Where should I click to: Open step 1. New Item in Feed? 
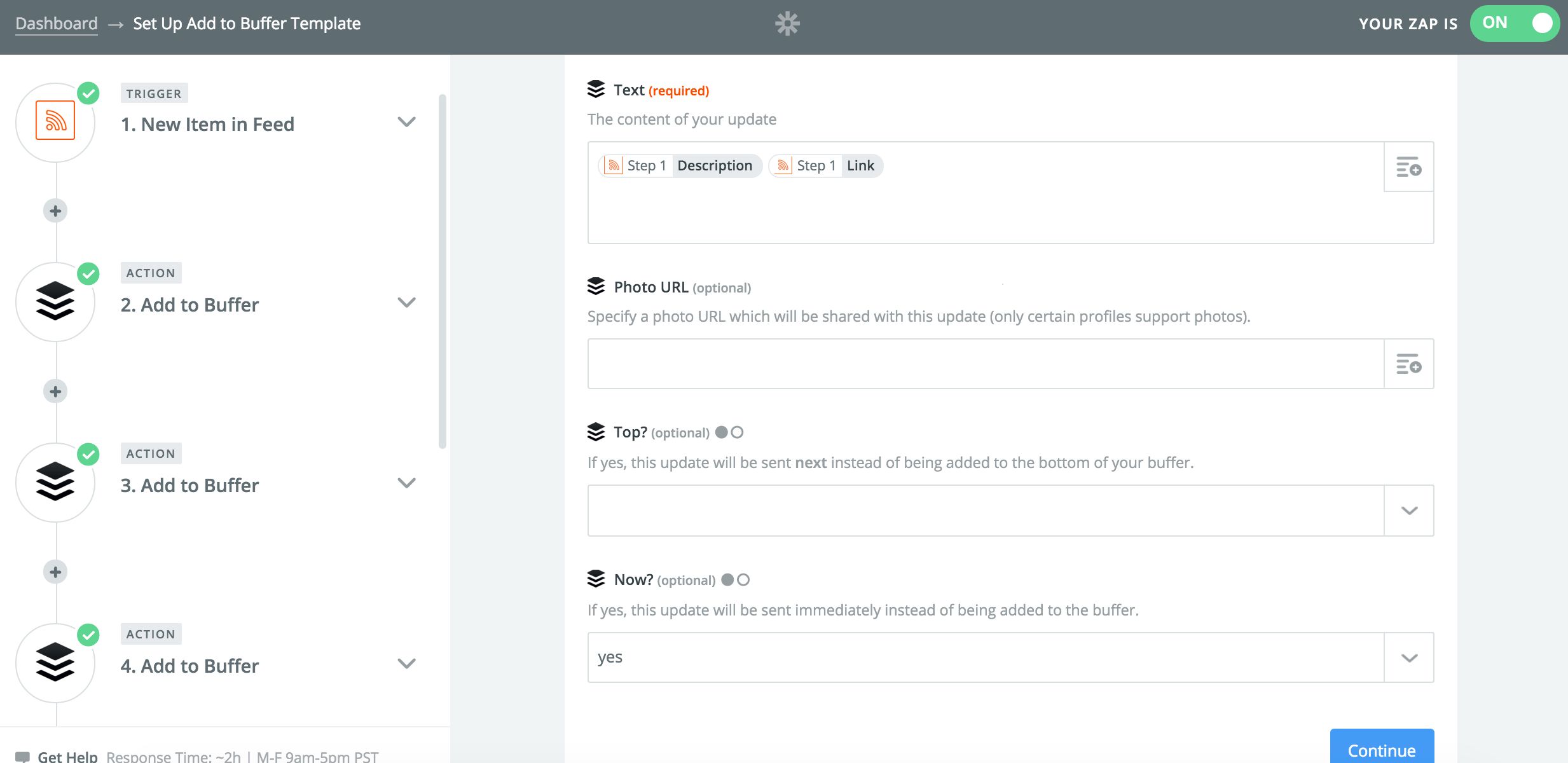pyautogui.click(x=207, y=124)
